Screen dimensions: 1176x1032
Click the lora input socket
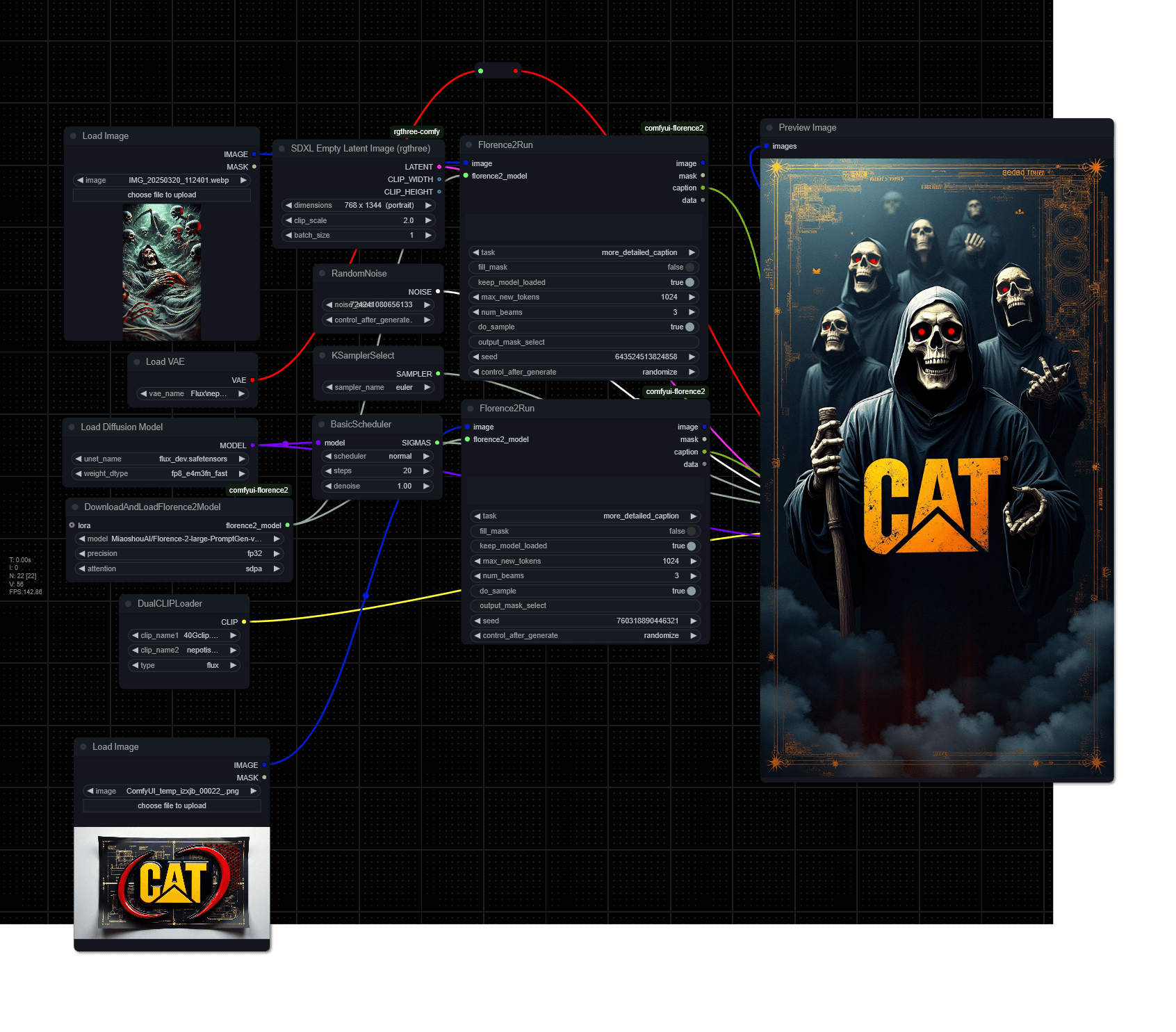(x=72, y=525)
